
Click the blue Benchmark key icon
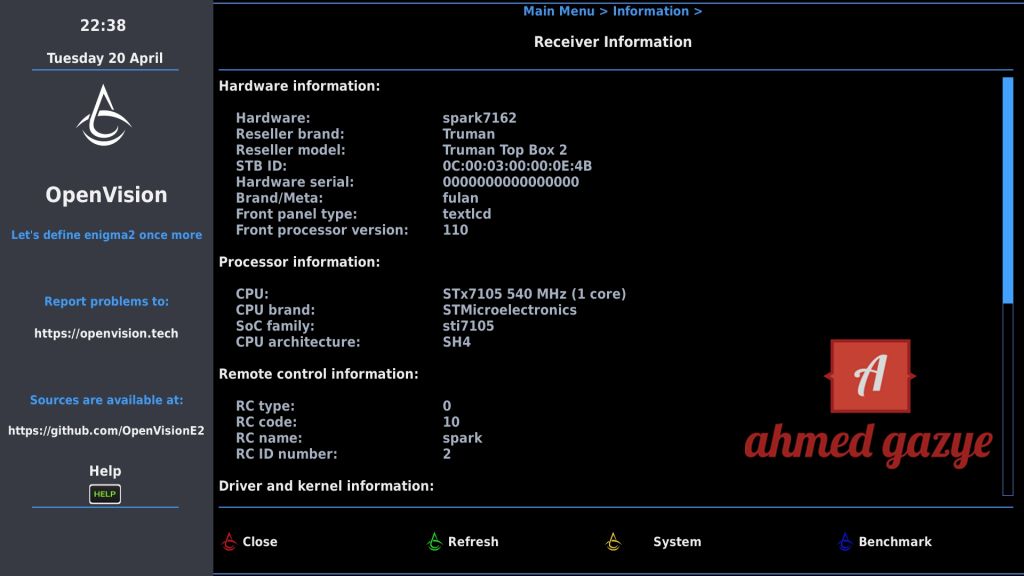click(x=845, y=541)
